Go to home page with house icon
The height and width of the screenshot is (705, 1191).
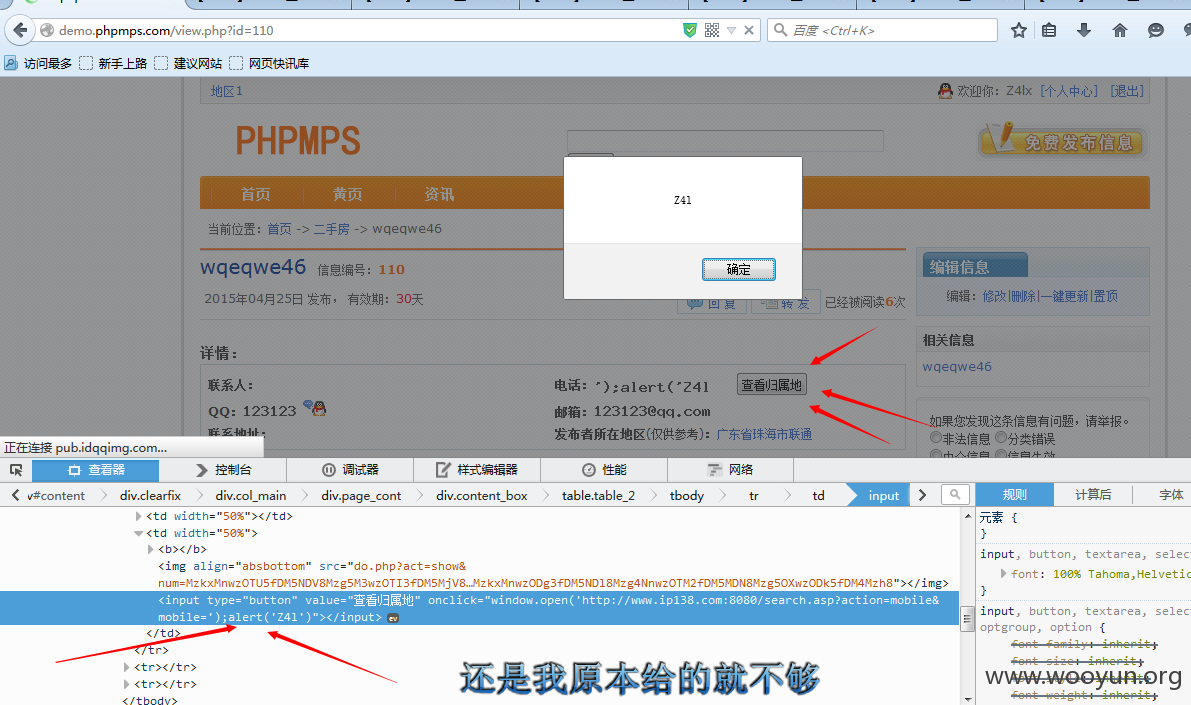click(x=1120, y=30)
